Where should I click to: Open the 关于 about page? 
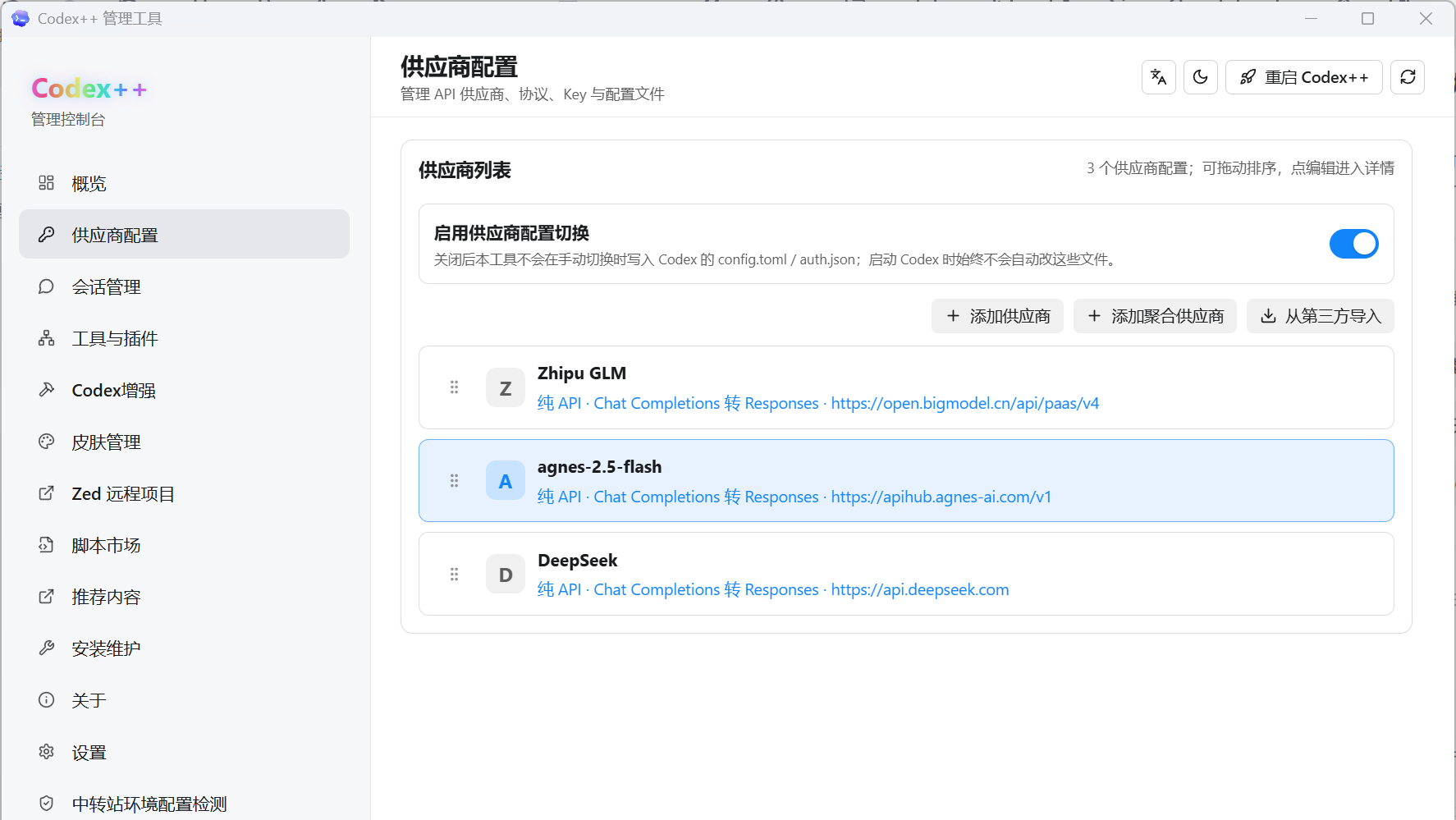pyautogui.click(x=184, y=700)
